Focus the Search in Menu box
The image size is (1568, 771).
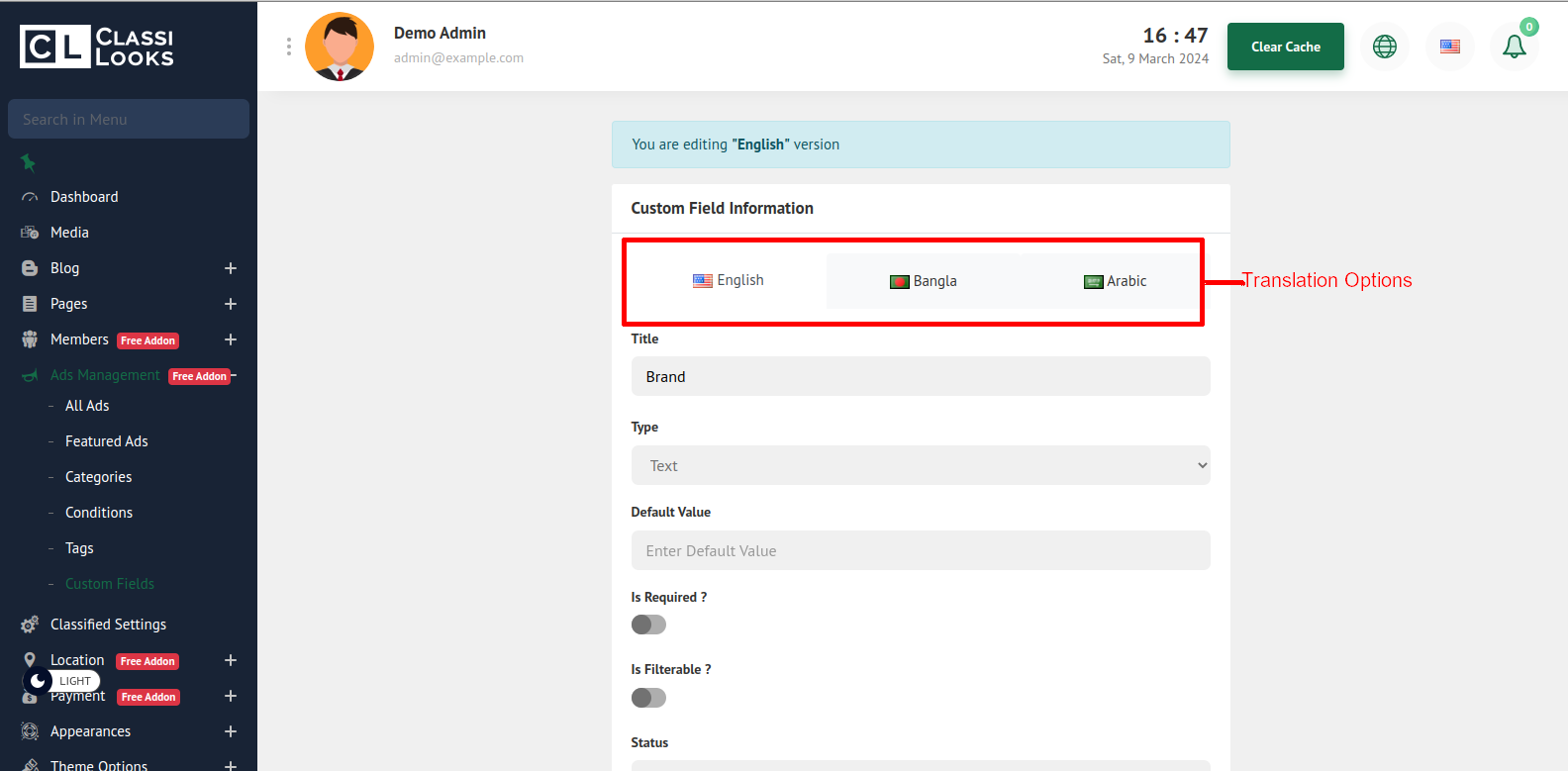pos(129,119)
